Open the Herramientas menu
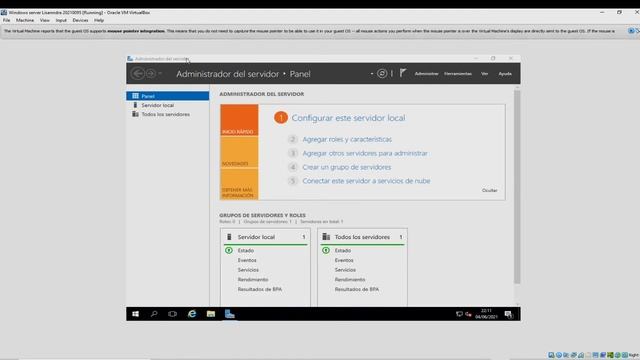Screen dimensions: 640x360 point(458,74)
